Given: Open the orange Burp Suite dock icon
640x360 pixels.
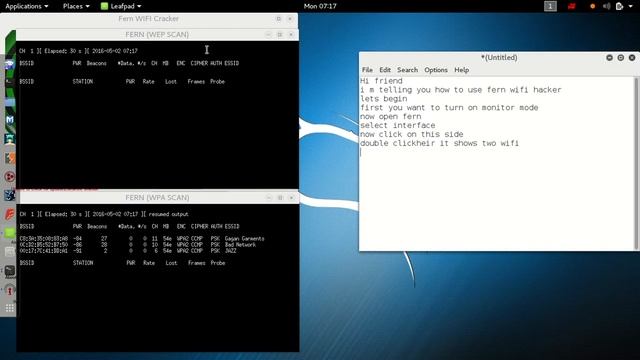Looking at the screenshot, I should click(10, 158).
